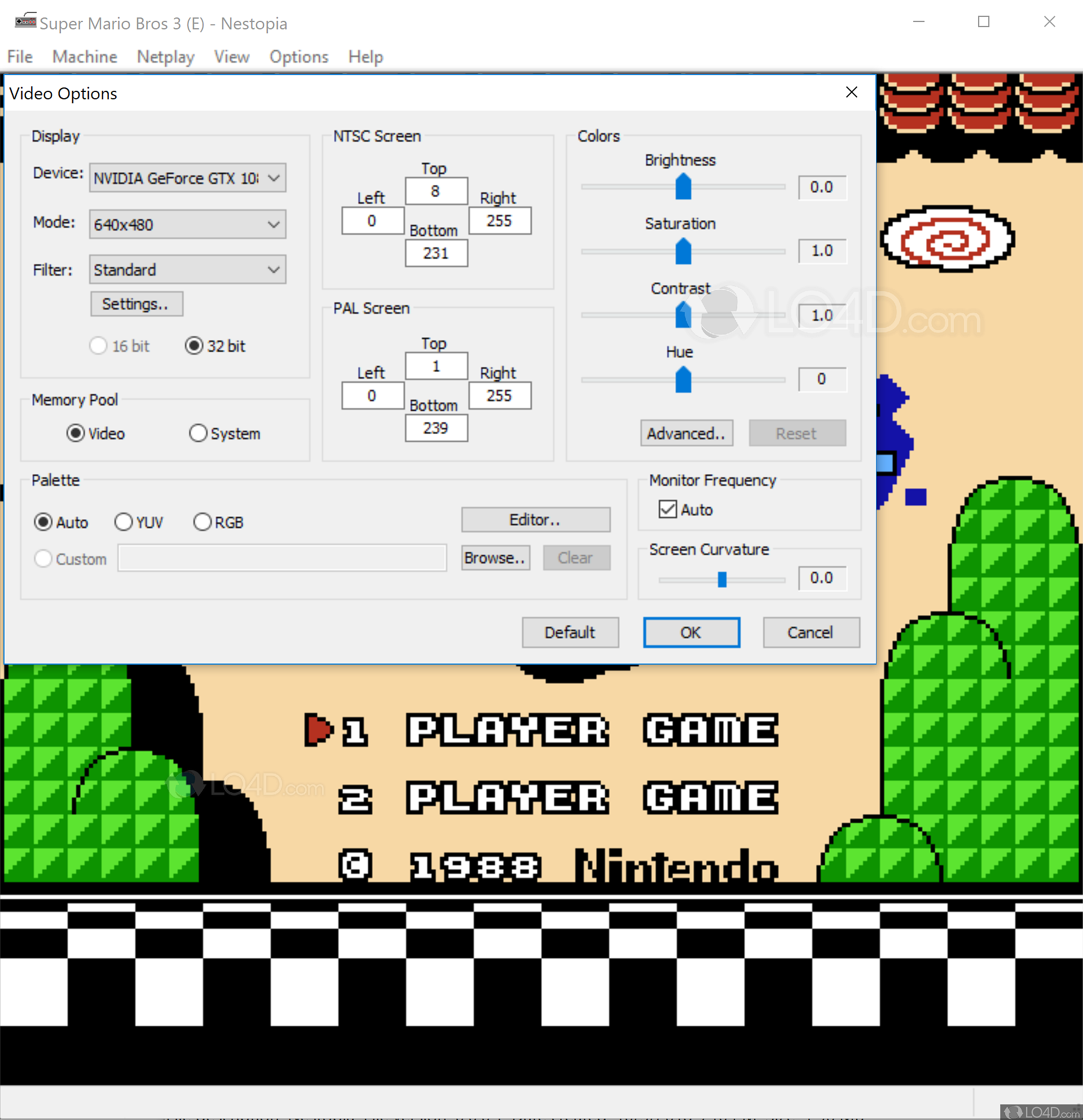This screenshot has height=1120, width=1083.
Task: Click PAL Screen Left value field
Action: tap(372, 396)
